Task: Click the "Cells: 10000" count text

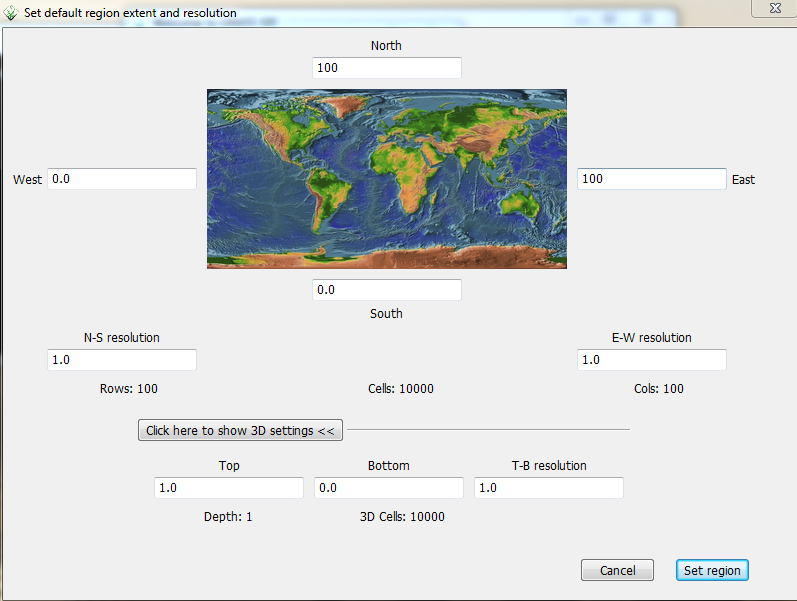Action: tap(401, 389)
